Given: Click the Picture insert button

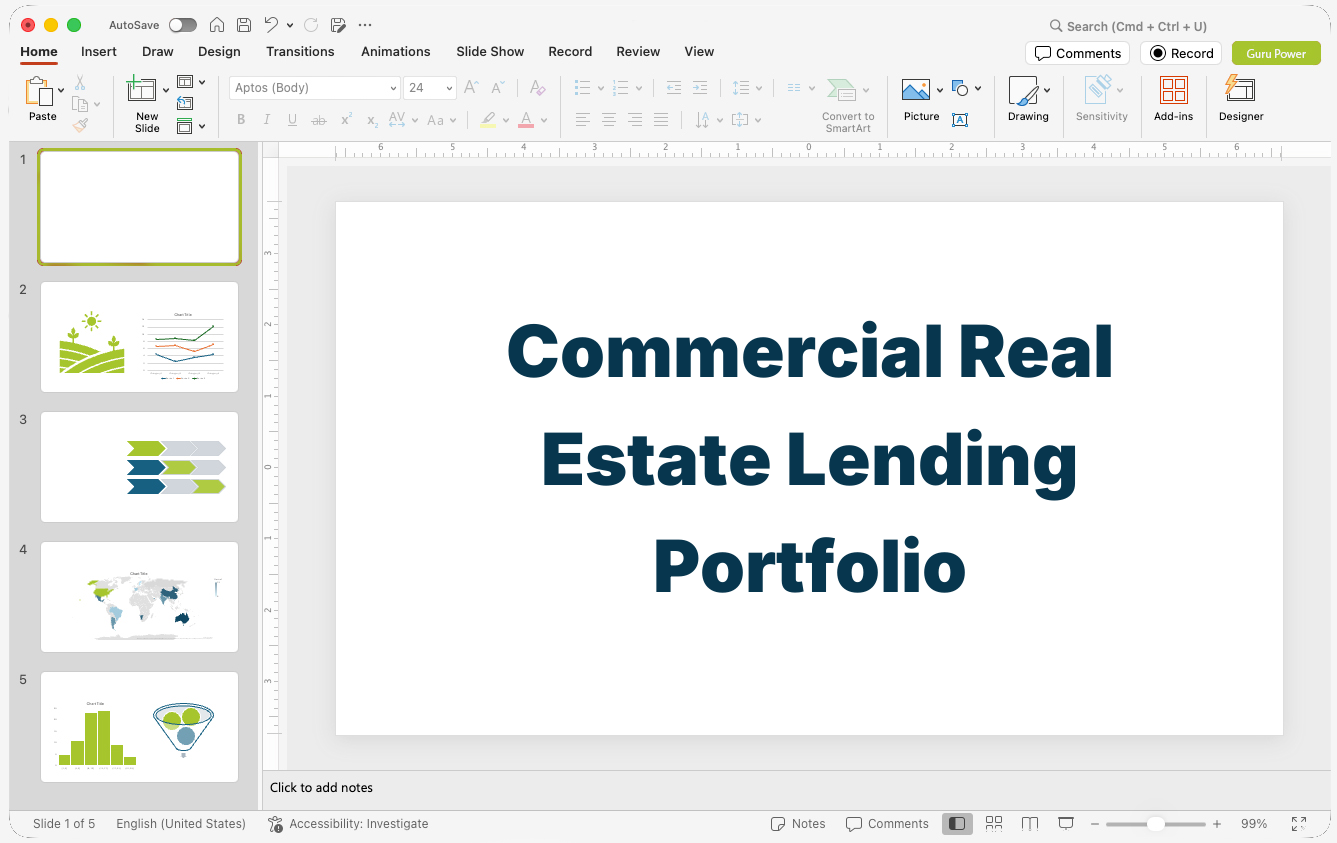Looking at the screenshot, I should tap(921, 100).
